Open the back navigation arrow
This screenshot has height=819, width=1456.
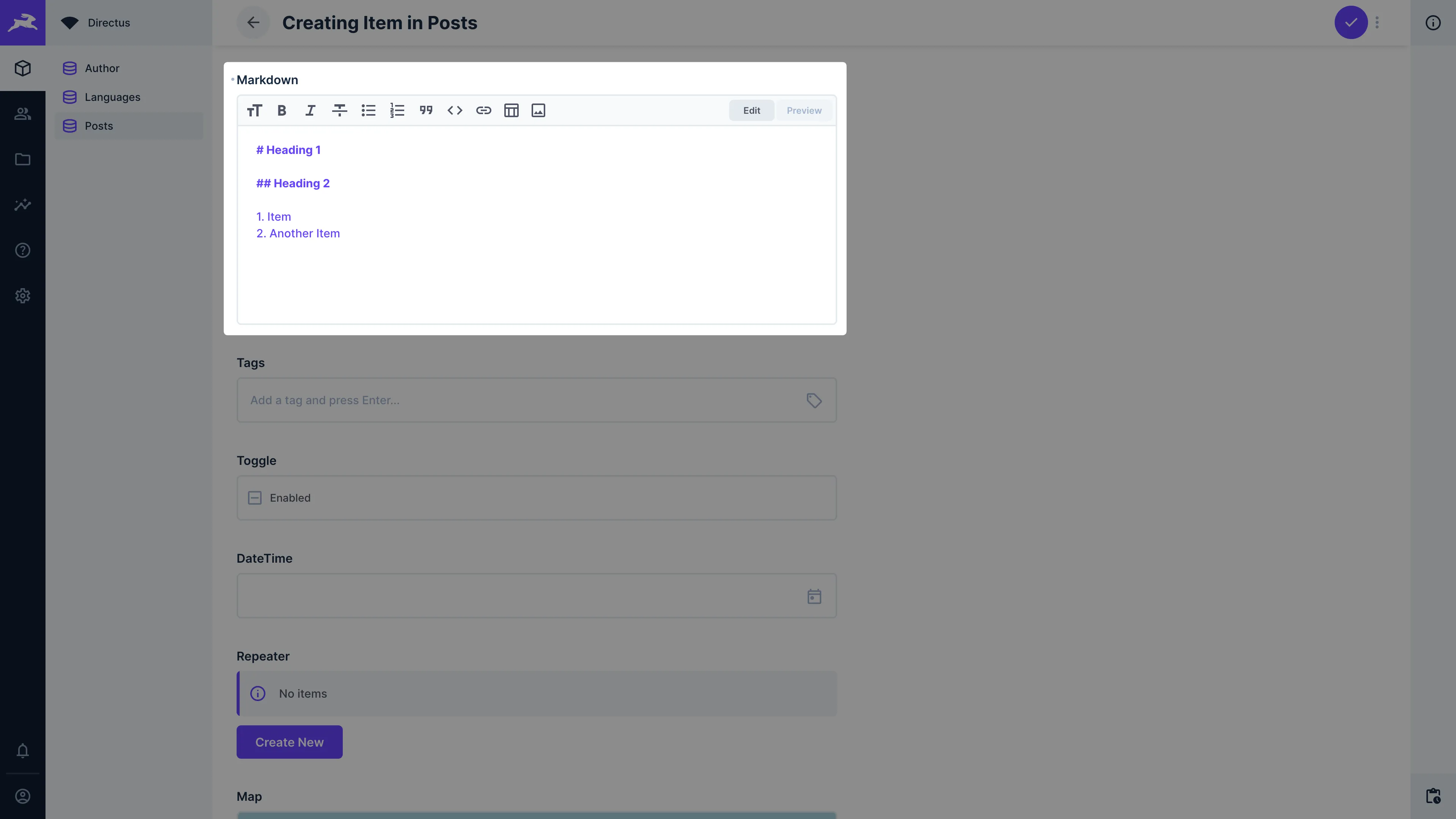click(x=252, y=22)
